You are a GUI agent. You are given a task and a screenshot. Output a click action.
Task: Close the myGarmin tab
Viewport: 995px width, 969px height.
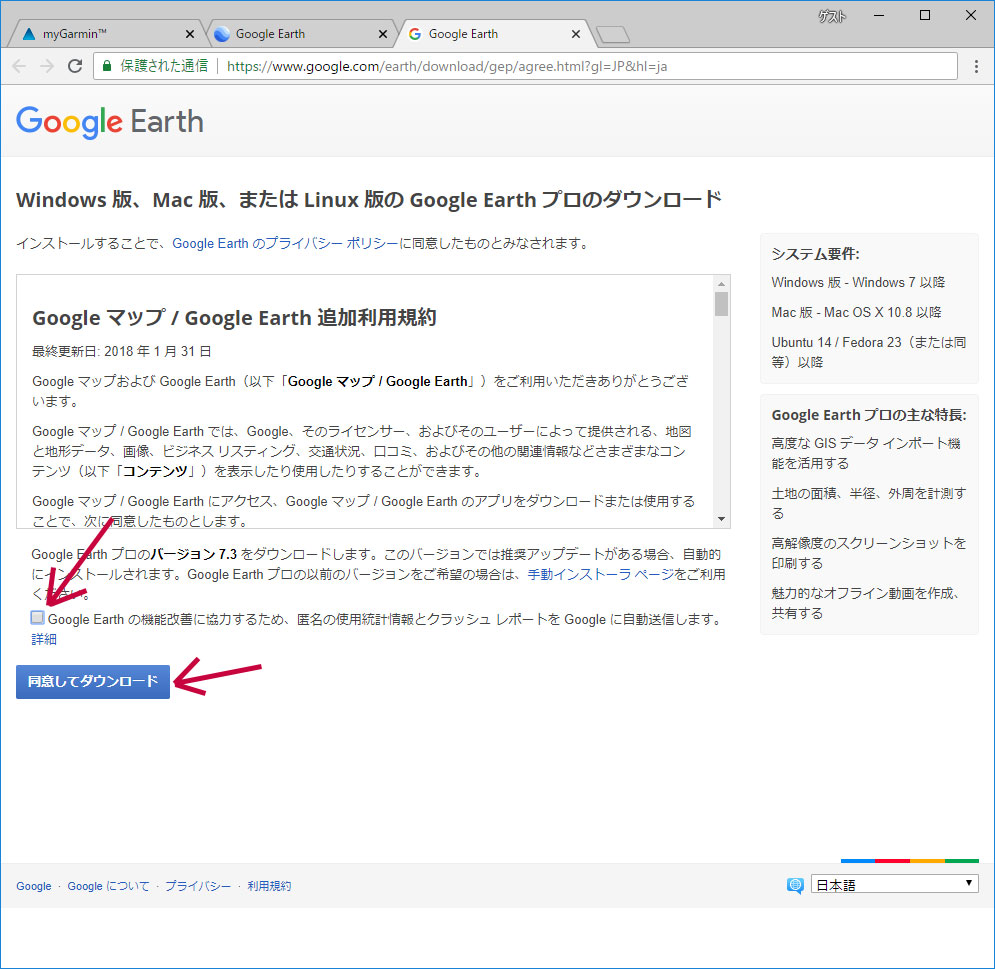pyautogui.click(x=189, y=34)
